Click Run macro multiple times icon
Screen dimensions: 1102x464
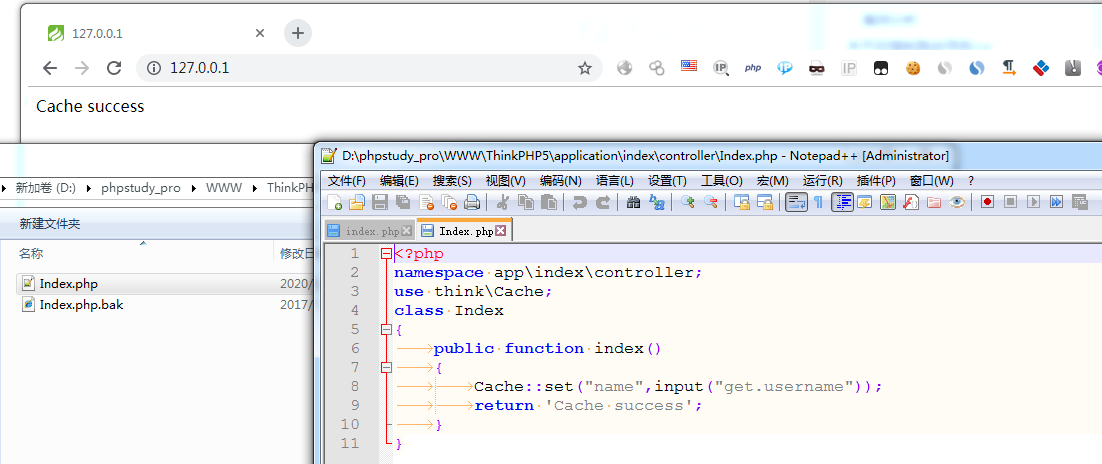1056,202
